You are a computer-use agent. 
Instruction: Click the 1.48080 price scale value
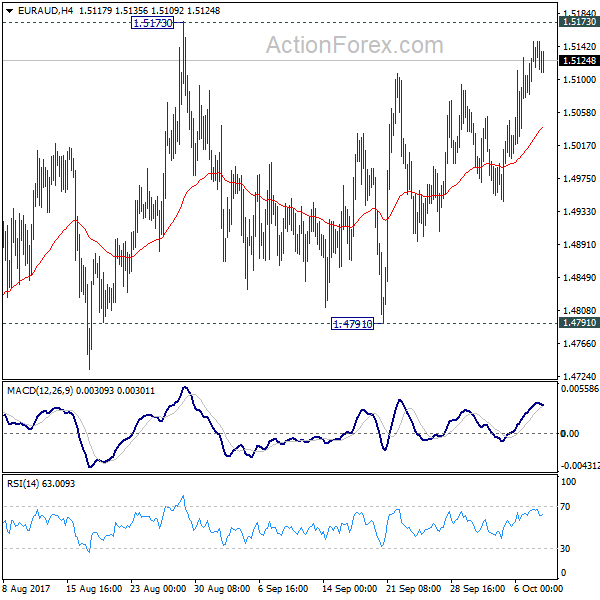click(579, 310)
